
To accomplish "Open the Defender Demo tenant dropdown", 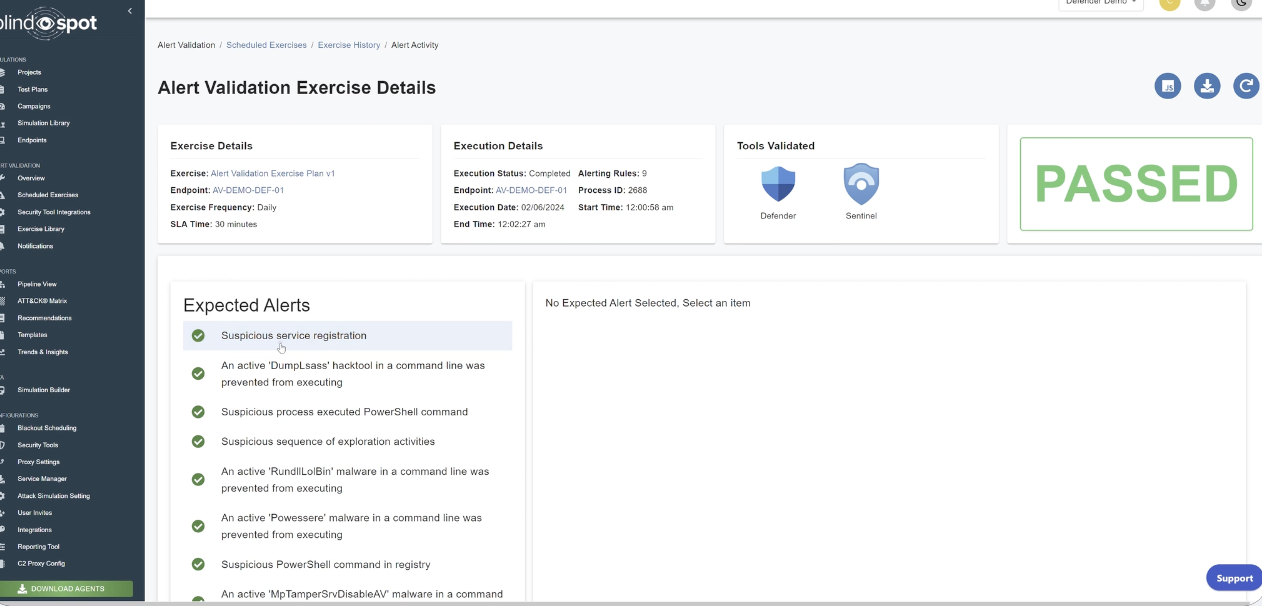I will (1100, 3).
